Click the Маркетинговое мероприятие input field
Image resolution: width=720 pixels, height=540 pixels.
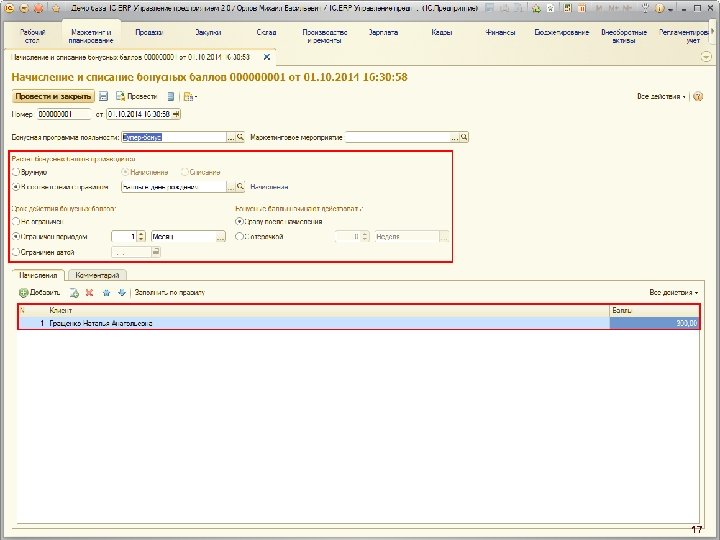(x=398, y=137)
